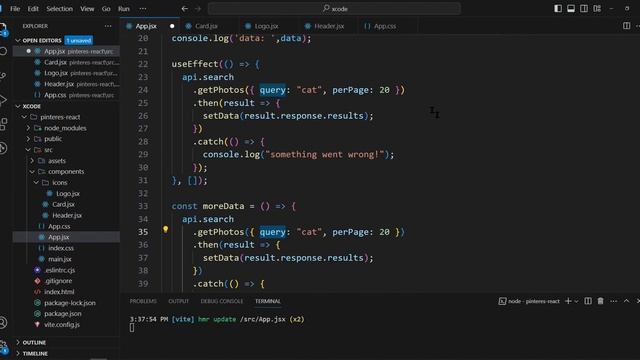Image resolution: width=640 pixels, height=360 pixels.
Task: Open the Manage gear at the activity bar bottom
Action: click(x=3, y=346)
